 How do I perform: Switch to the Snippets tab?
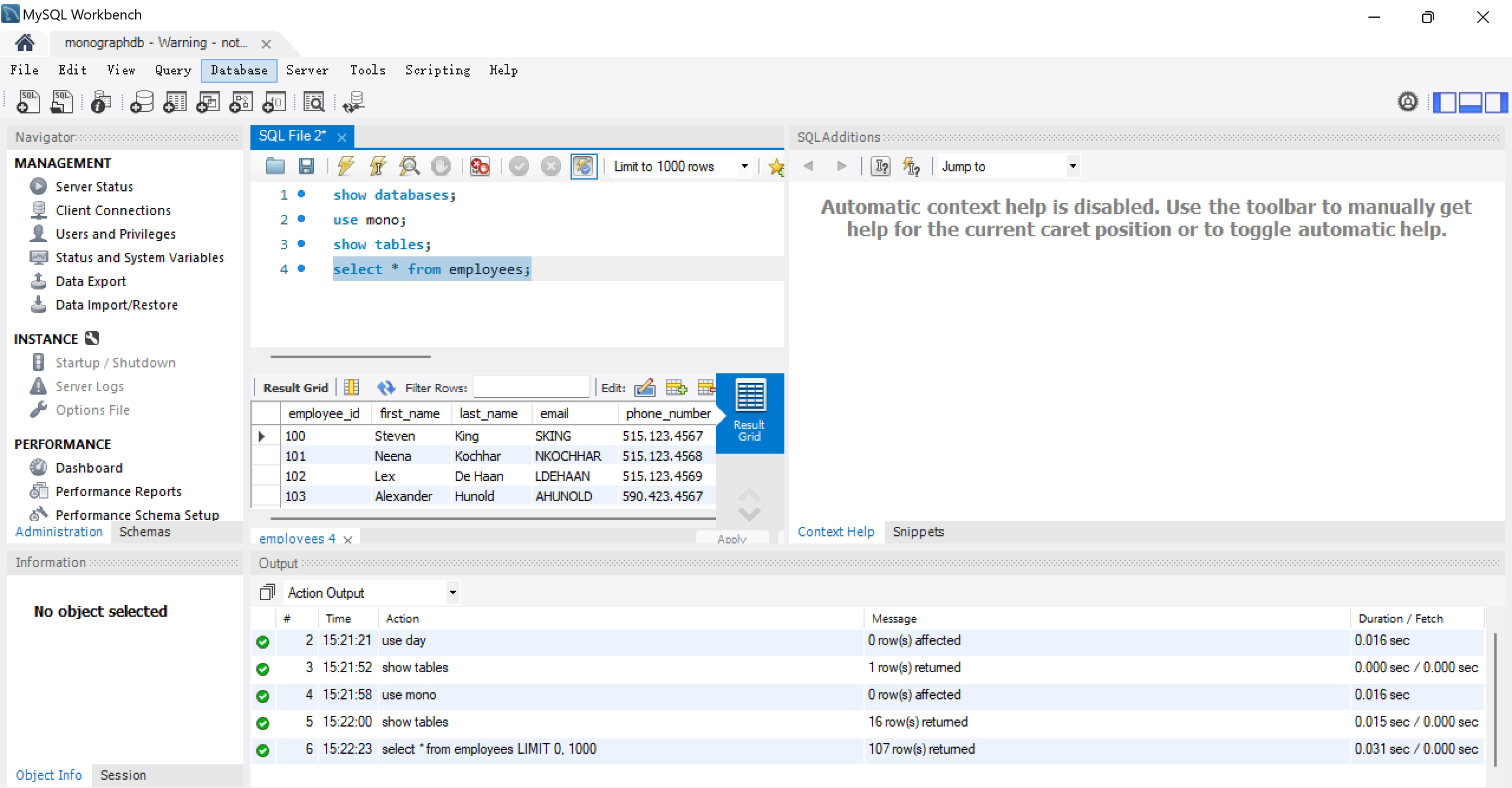tap(918, 532)
